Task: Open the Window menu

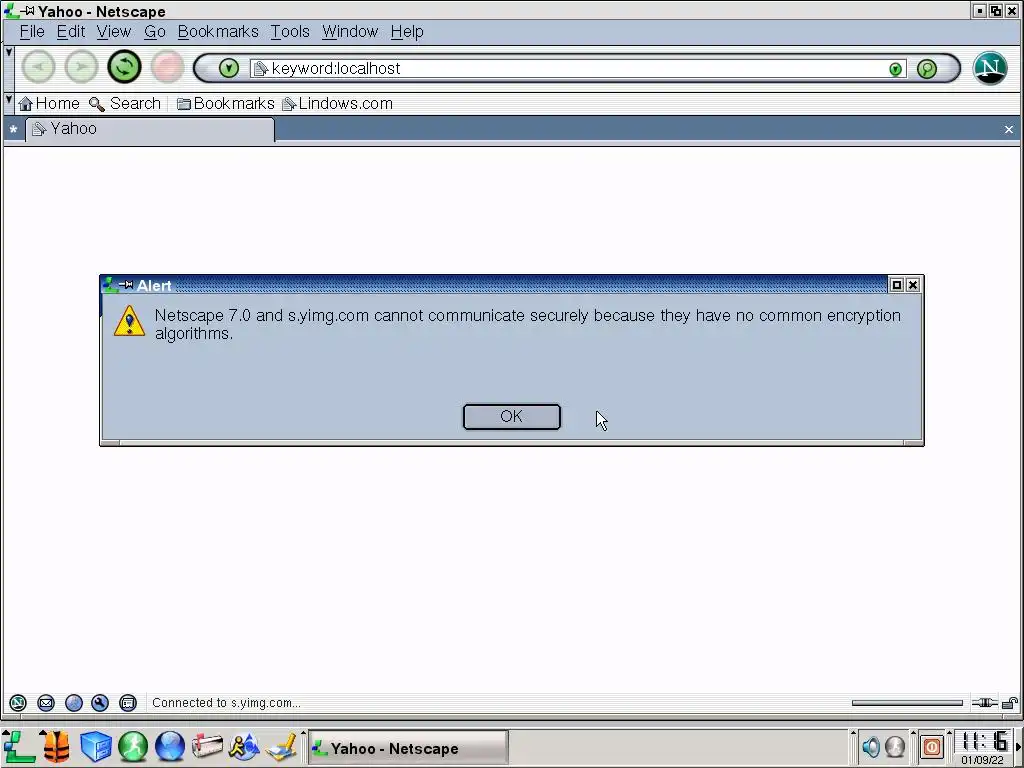Action: pyautogui.click(x=350, y=31)
